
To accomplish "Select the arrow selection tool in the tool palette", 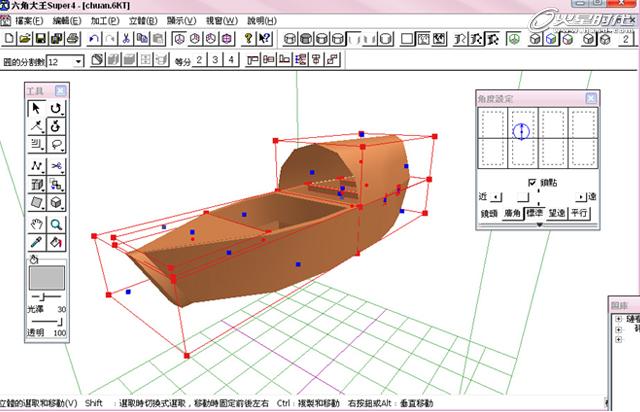I will [37, 108].
